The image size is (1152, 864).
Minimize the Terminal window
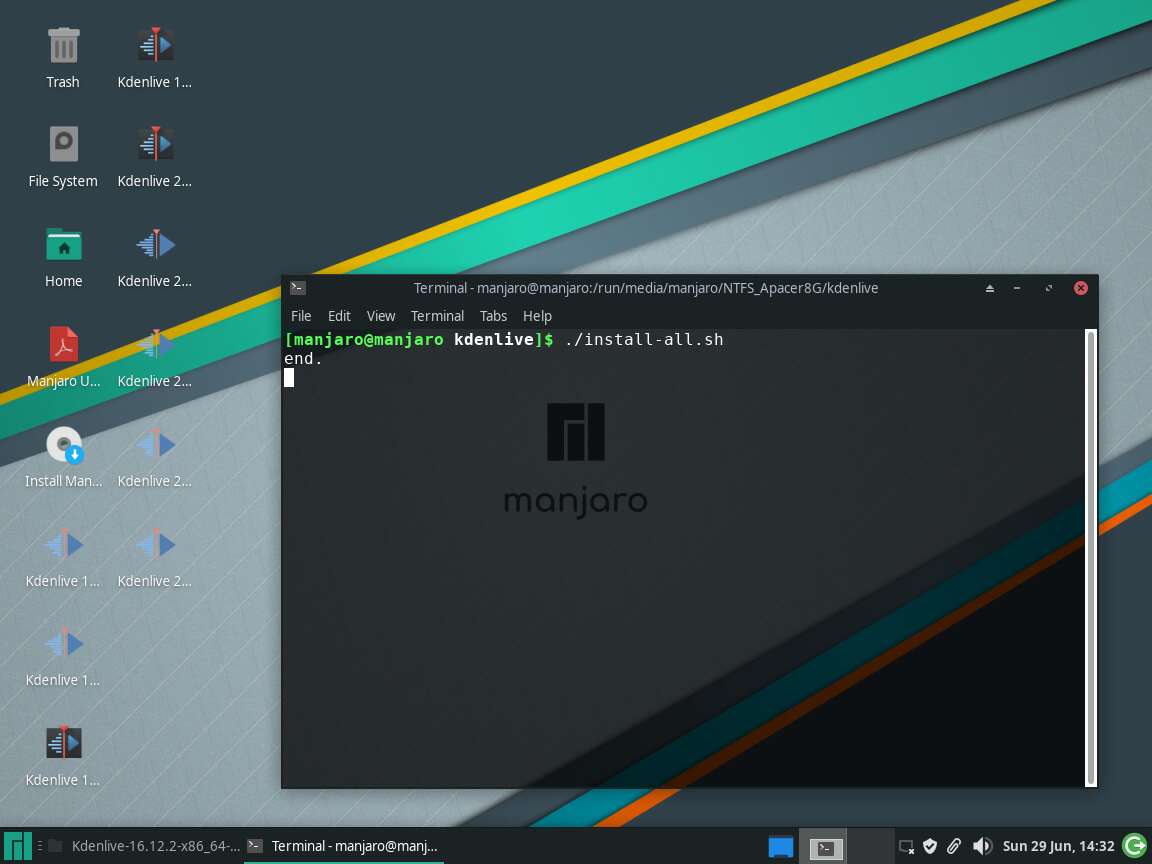tap(1017, 288)
